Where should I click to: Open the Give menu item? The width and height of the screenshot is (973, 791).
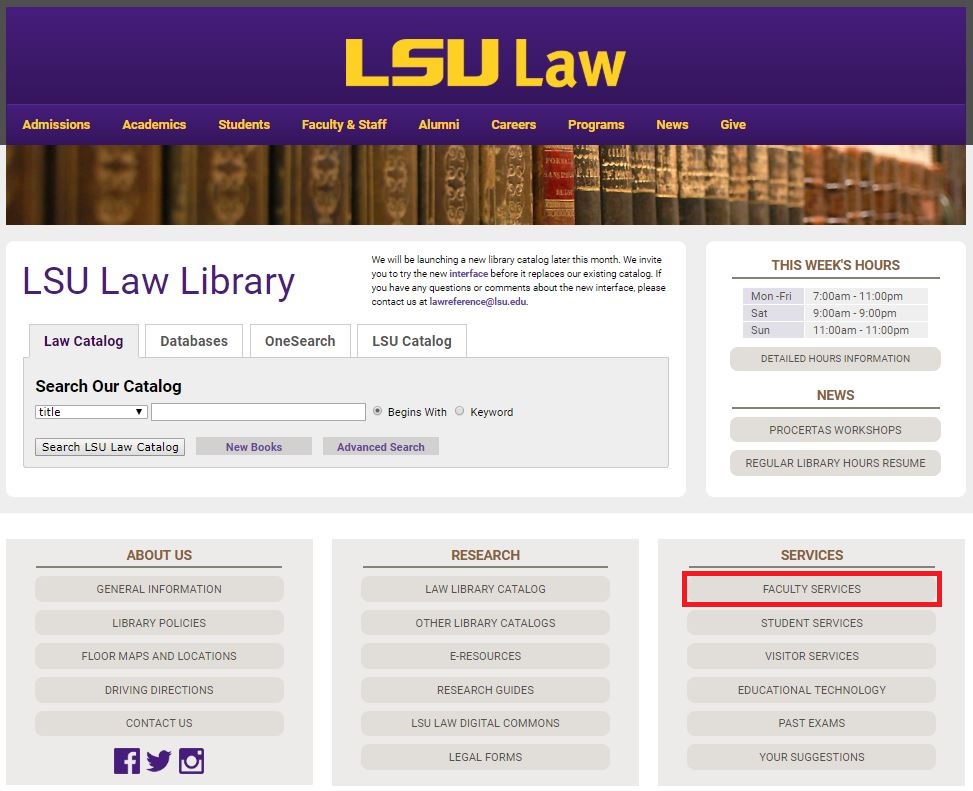pyautogui.click(x=733, y=124)
